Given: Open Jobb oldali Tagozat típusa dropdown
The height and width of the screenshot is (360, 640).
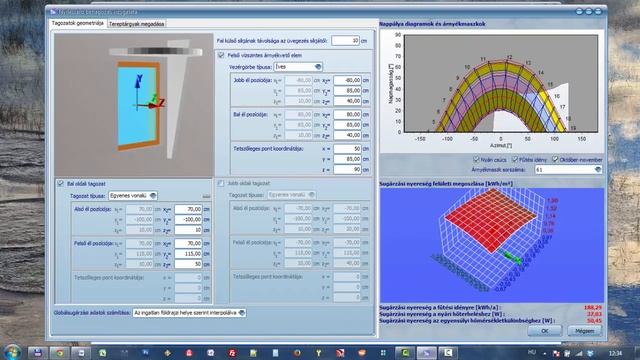Looking at the screenshot, I should click(291, 195).
